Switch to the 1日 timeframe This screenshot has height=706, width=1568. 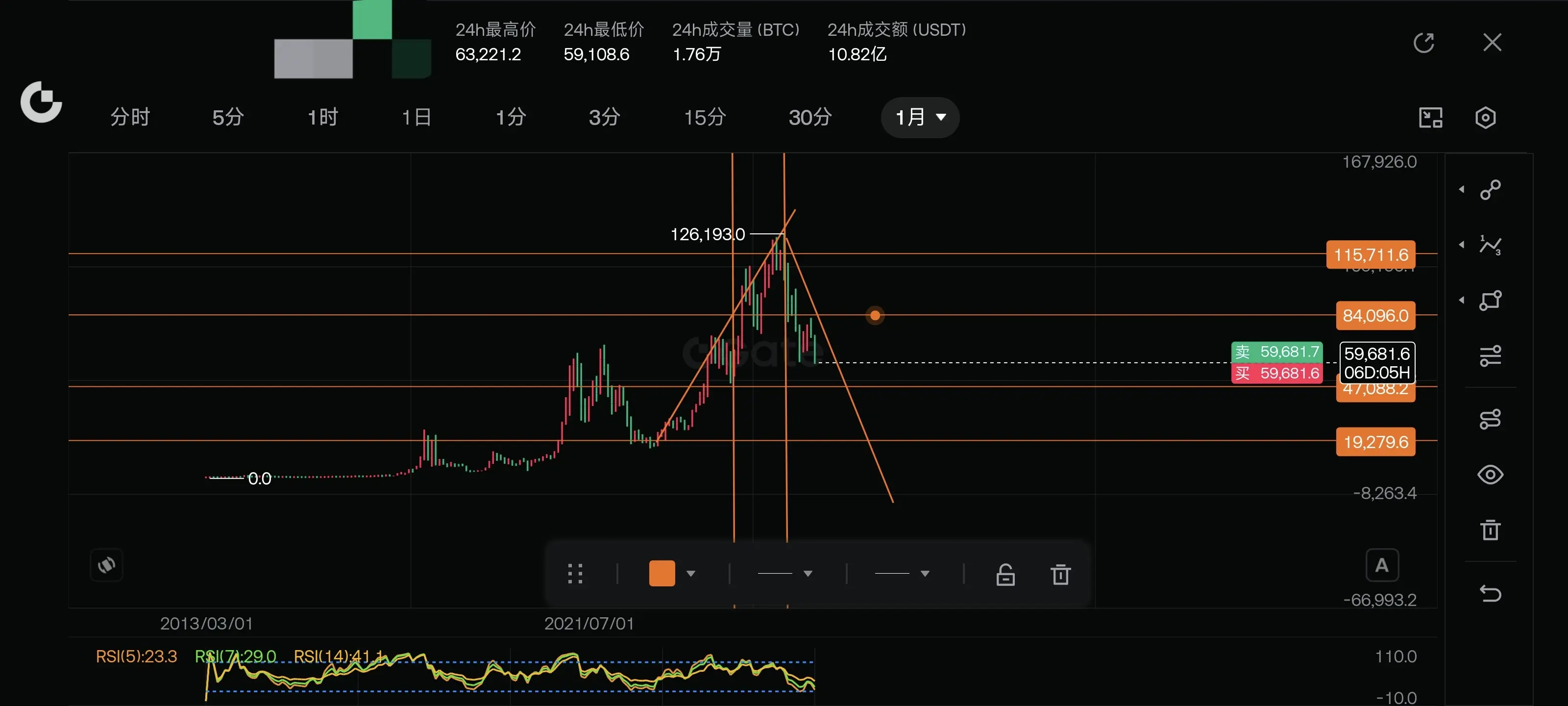pos(417,117)
